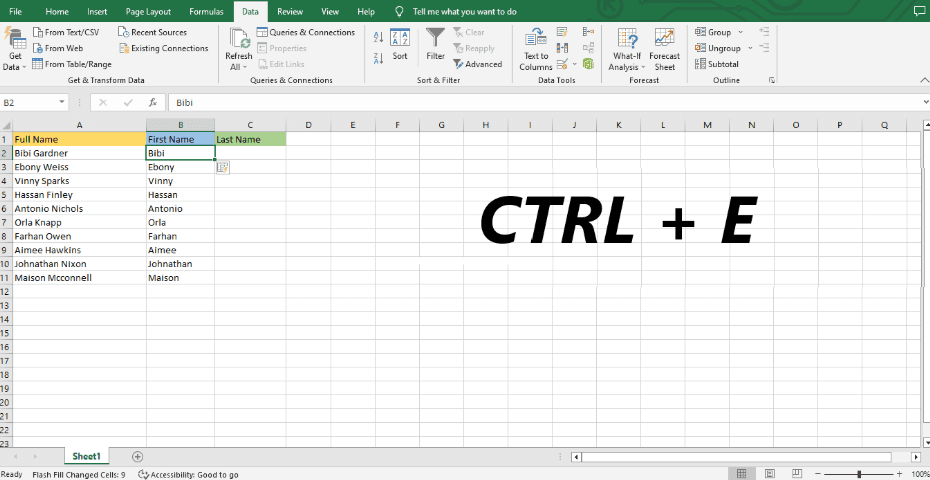Click the Insert Function fx button
The height and width of the screenshot is (480, 930).
pyautogui.click(x=153, y=103)
